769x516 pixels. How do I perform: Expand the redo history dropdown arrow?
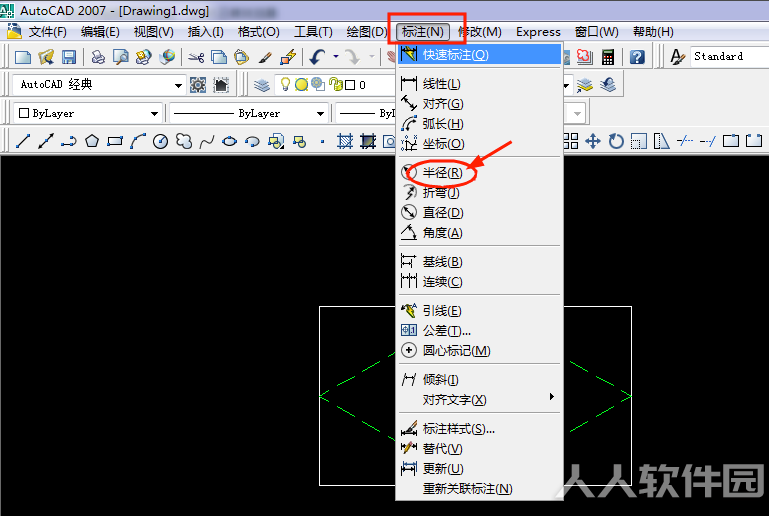coord(371,57)
